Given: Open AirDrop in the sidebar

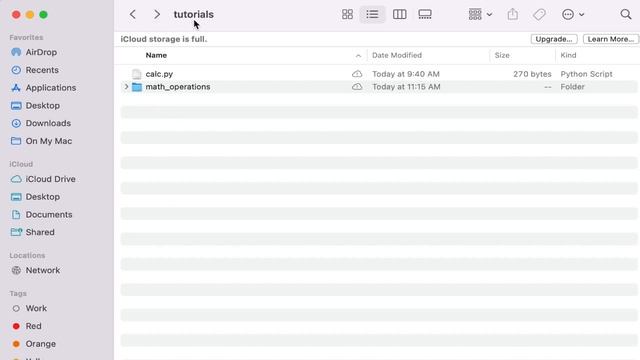Looking at the screenshot, I should click(x=41, y=52).
